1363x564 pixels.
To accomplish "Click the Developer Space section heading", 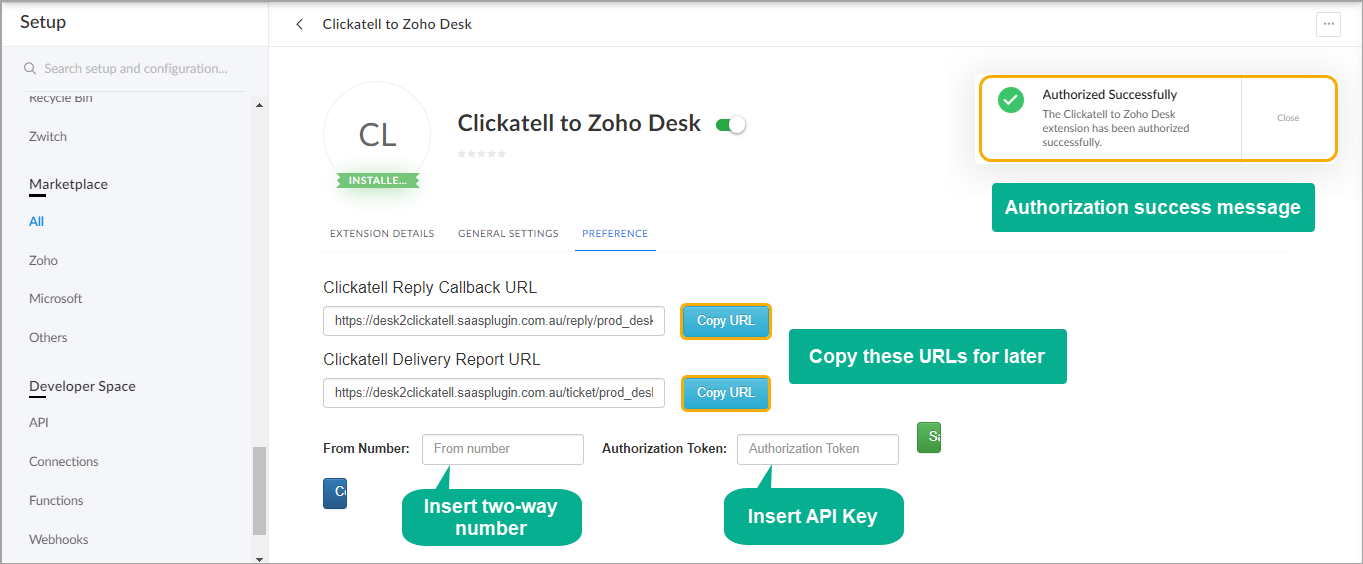I will [82, 387].
